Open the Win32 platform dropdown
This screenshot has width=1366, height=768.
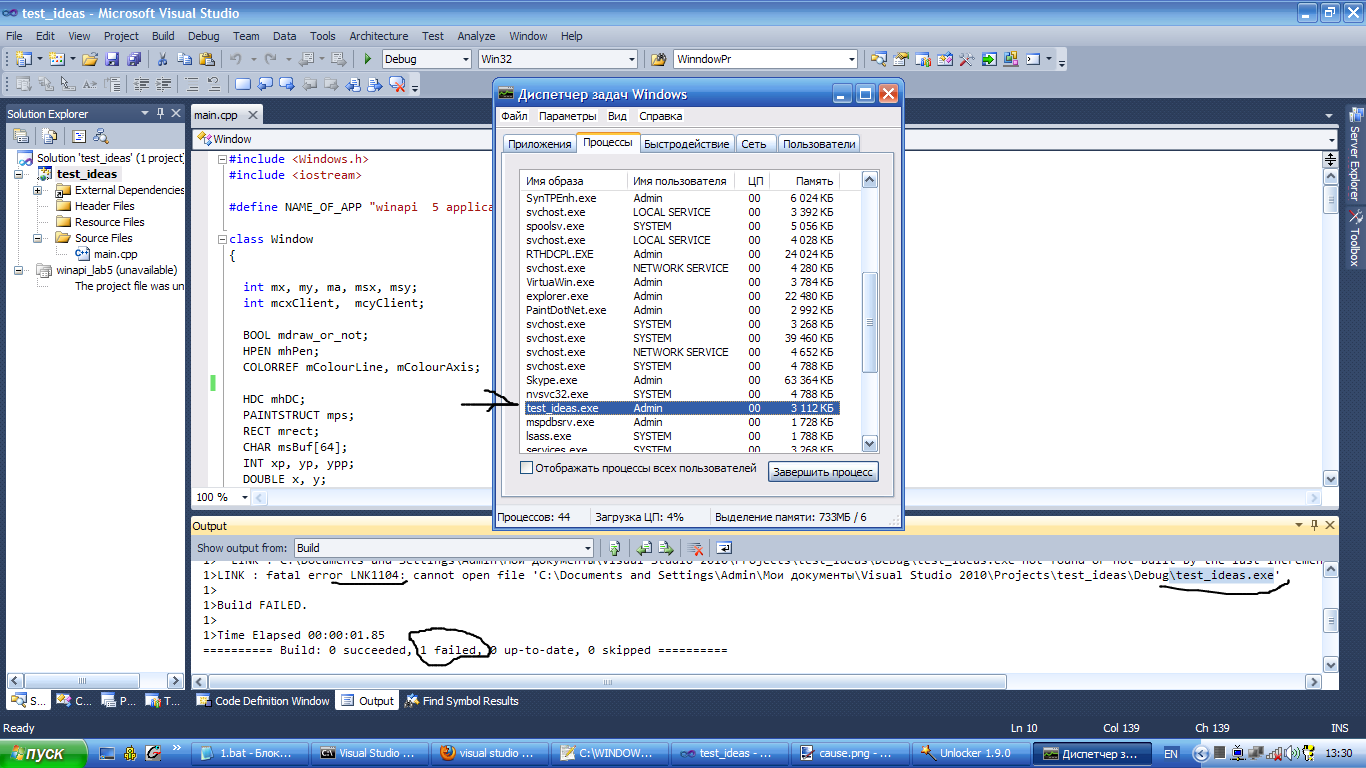pos(631,59)
